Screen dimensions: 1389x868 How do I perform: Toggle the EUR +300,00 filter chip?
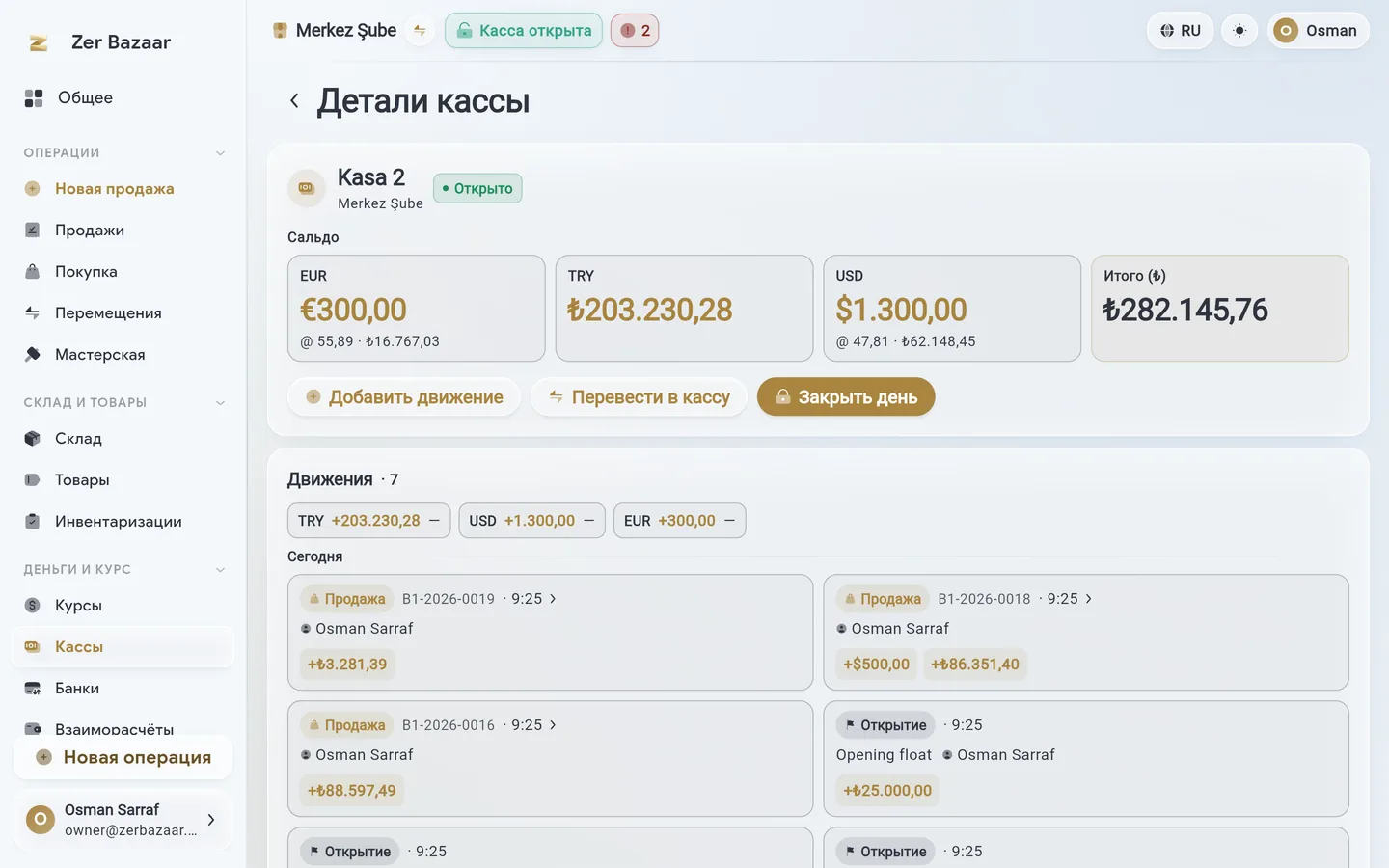tap(679, 521)
